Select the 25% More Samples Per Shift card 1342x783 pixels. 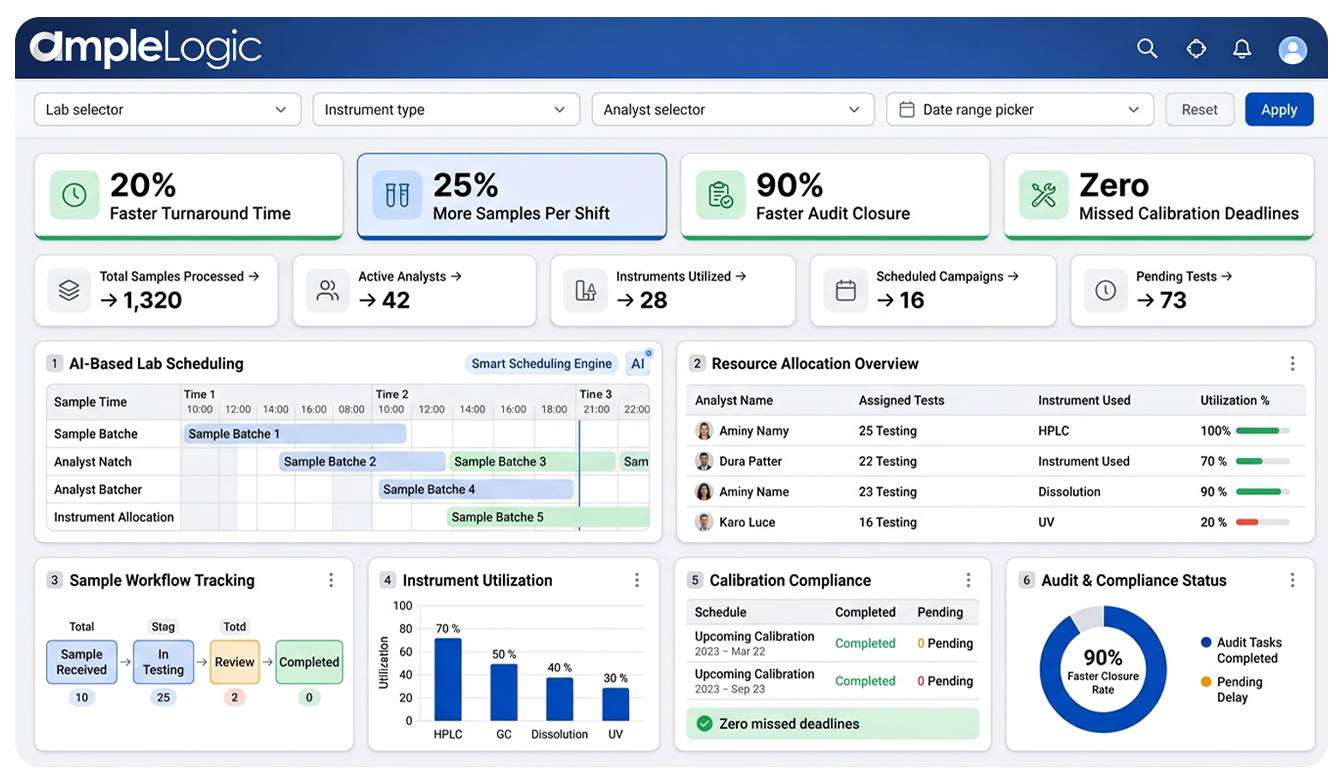pyautogui.click(x=511, y=196)
